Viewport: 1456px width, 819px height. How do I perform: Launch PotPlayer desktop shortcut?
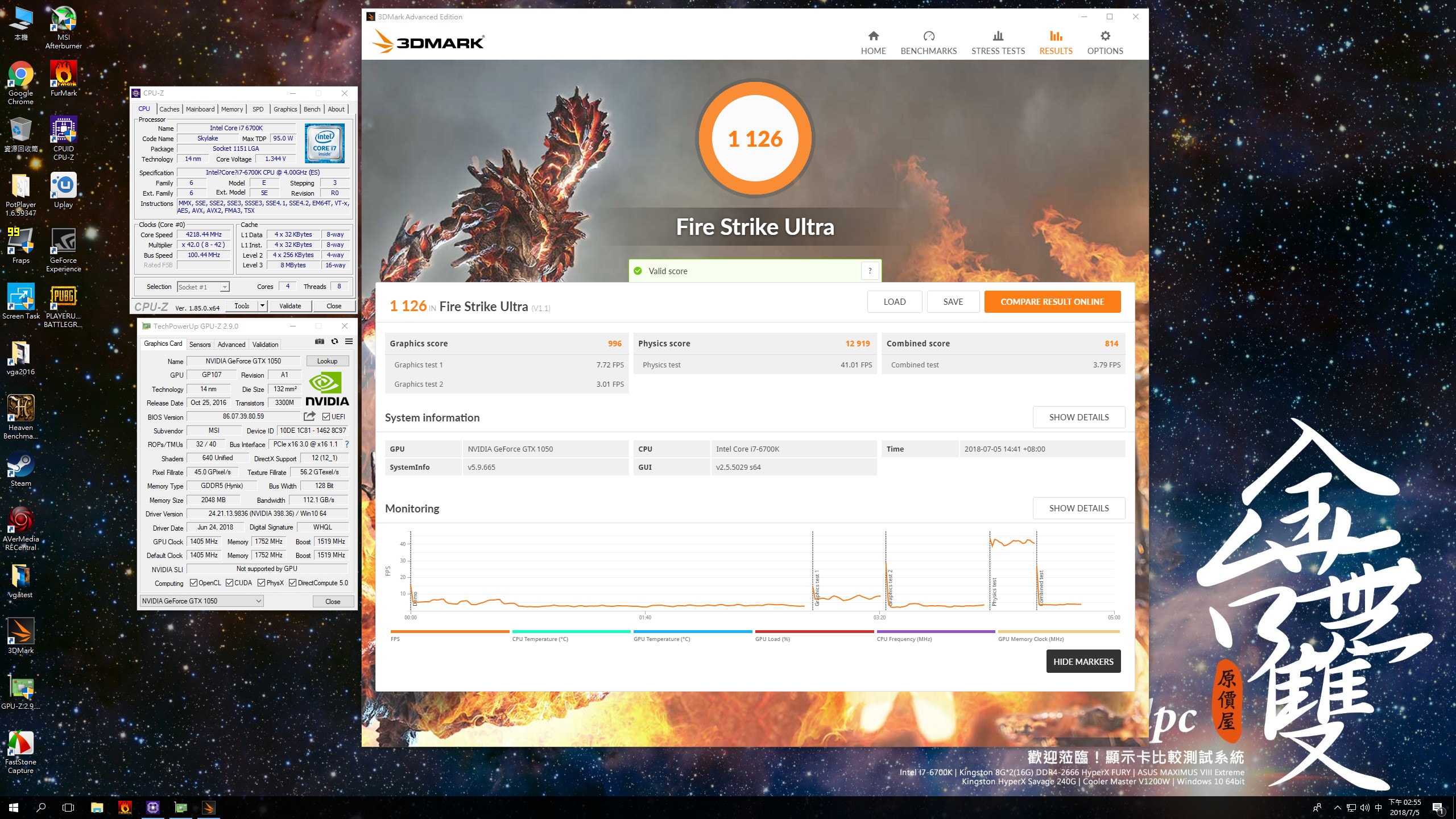[x=21, y=195]
